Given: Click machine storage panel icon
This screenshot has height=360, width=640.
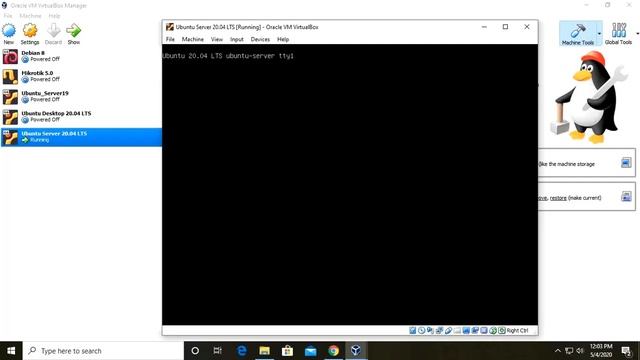Looking at the screenshot, I should coord(626,162).
